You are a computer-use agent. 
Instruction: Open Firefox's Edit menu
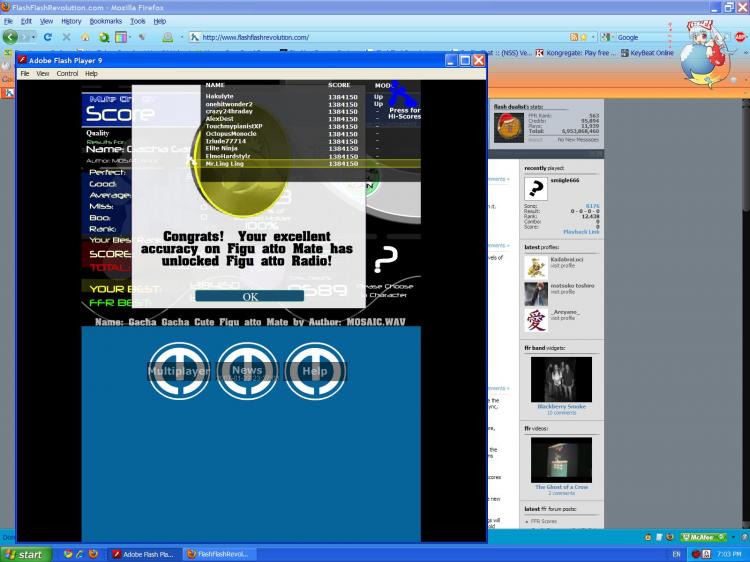click(26, 21)
